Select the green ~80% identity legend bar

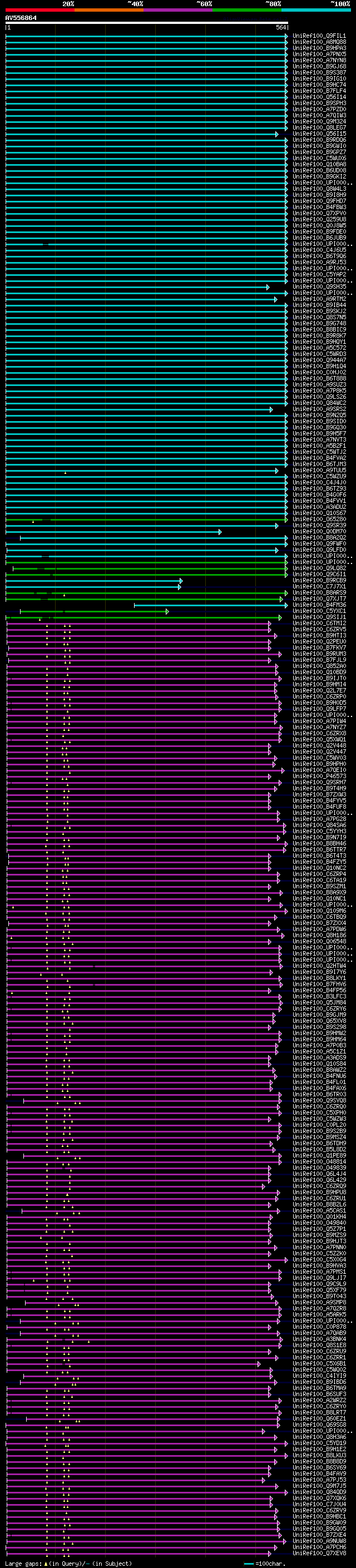(247, 10)
